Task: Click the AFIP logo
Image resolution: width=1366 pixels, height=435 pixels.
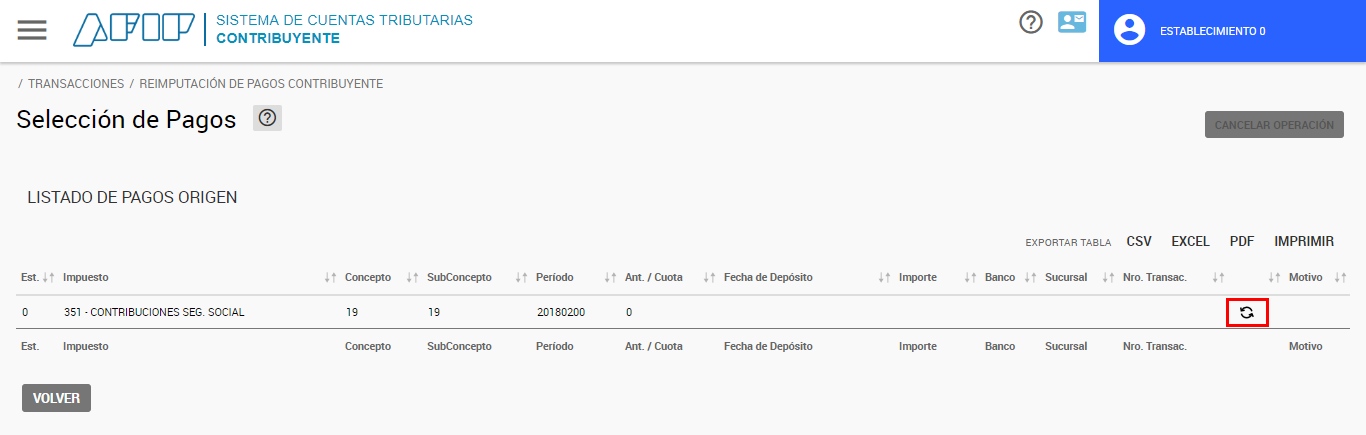Action: [x=133, y=30]
